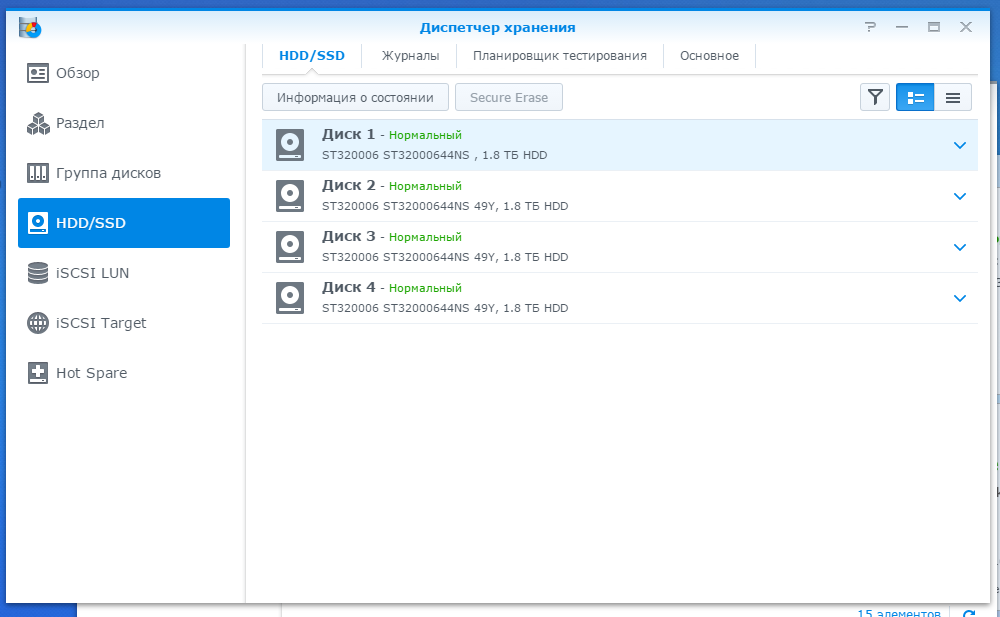Click Нормальный status of Диск 1
1000x617 pixels.
pos(425,135)
